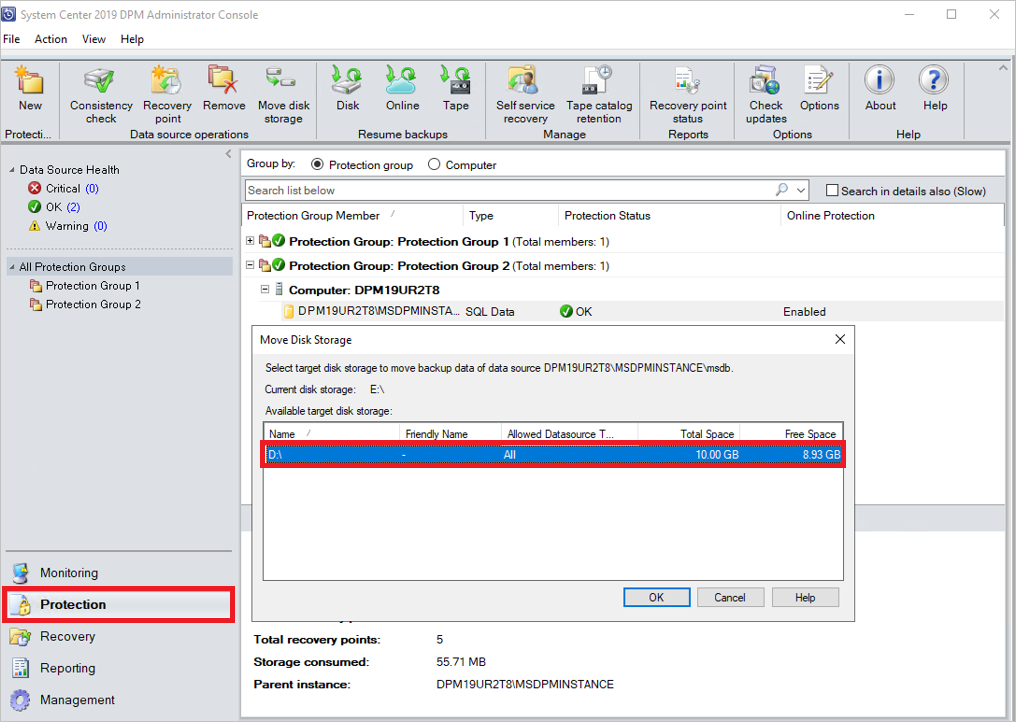Collapse All Protection Groups tree
The height and width of the screenshot is (722, 1016).
(x=12, y=267)
